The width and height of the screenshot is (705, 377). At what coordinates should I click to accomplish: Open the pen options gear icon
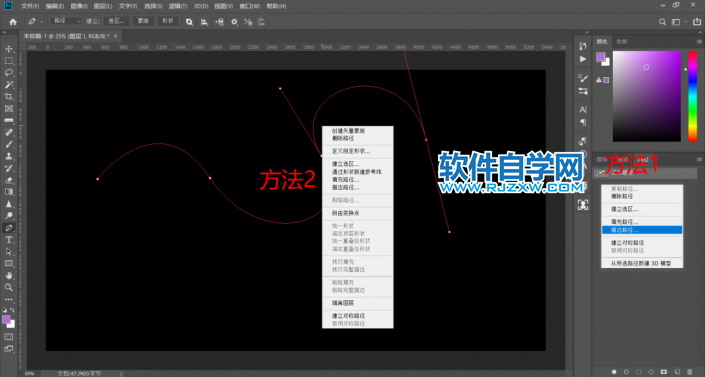tap(234, 22)
